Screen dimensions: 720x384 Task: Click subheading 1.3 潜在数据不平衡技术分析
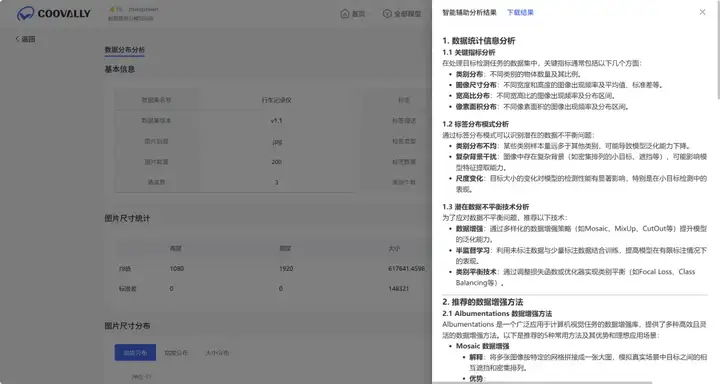(x=485, y=207)
